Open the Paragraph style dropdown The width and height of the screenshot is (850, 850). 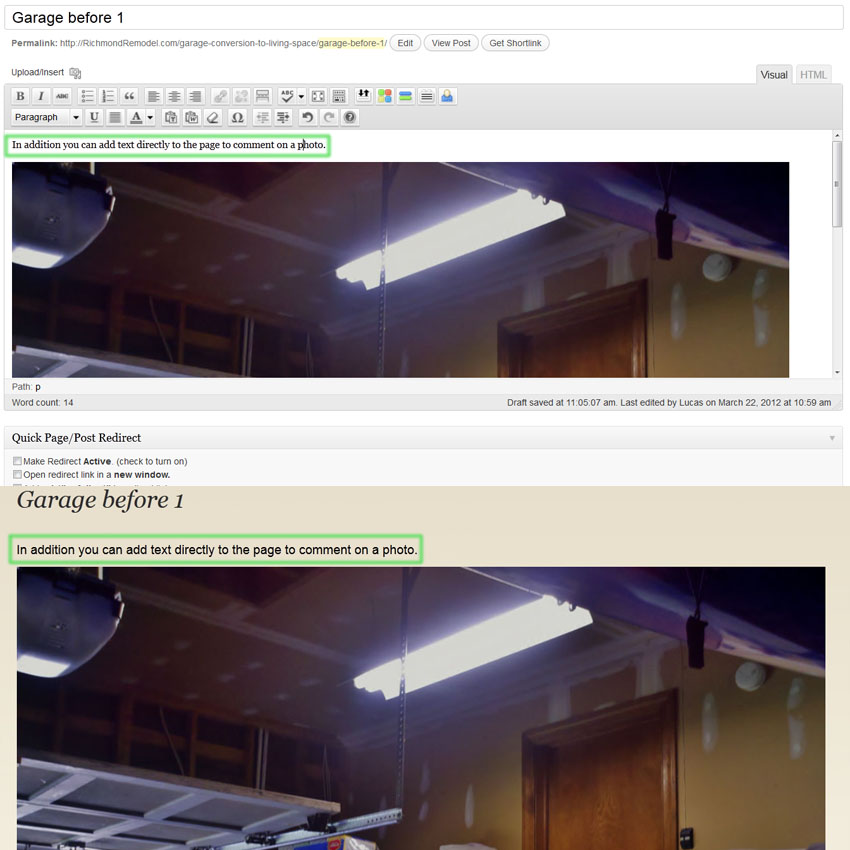[45, 117]
